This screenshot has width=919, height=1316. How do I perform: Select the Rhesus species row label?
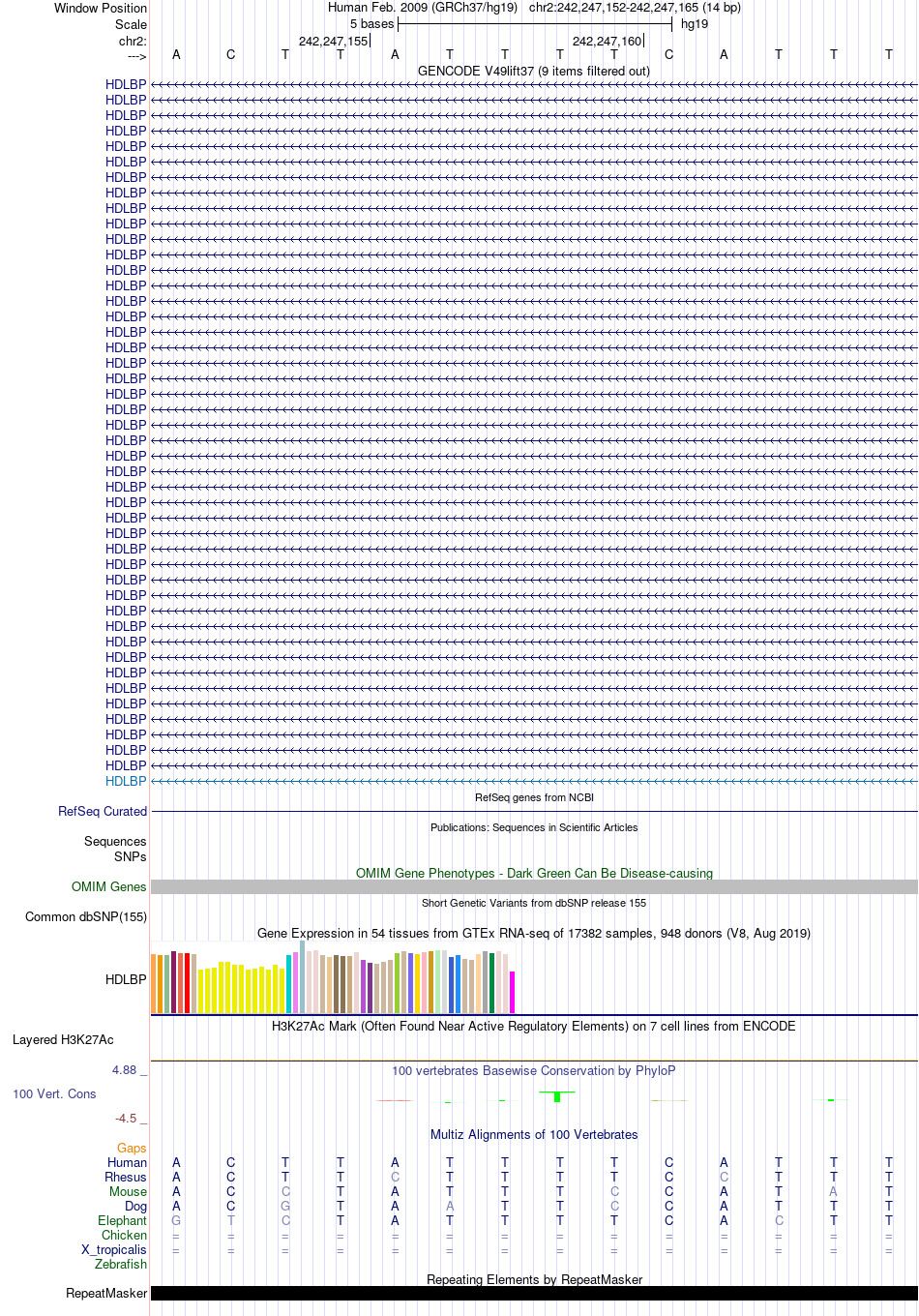click(126, 1177)
